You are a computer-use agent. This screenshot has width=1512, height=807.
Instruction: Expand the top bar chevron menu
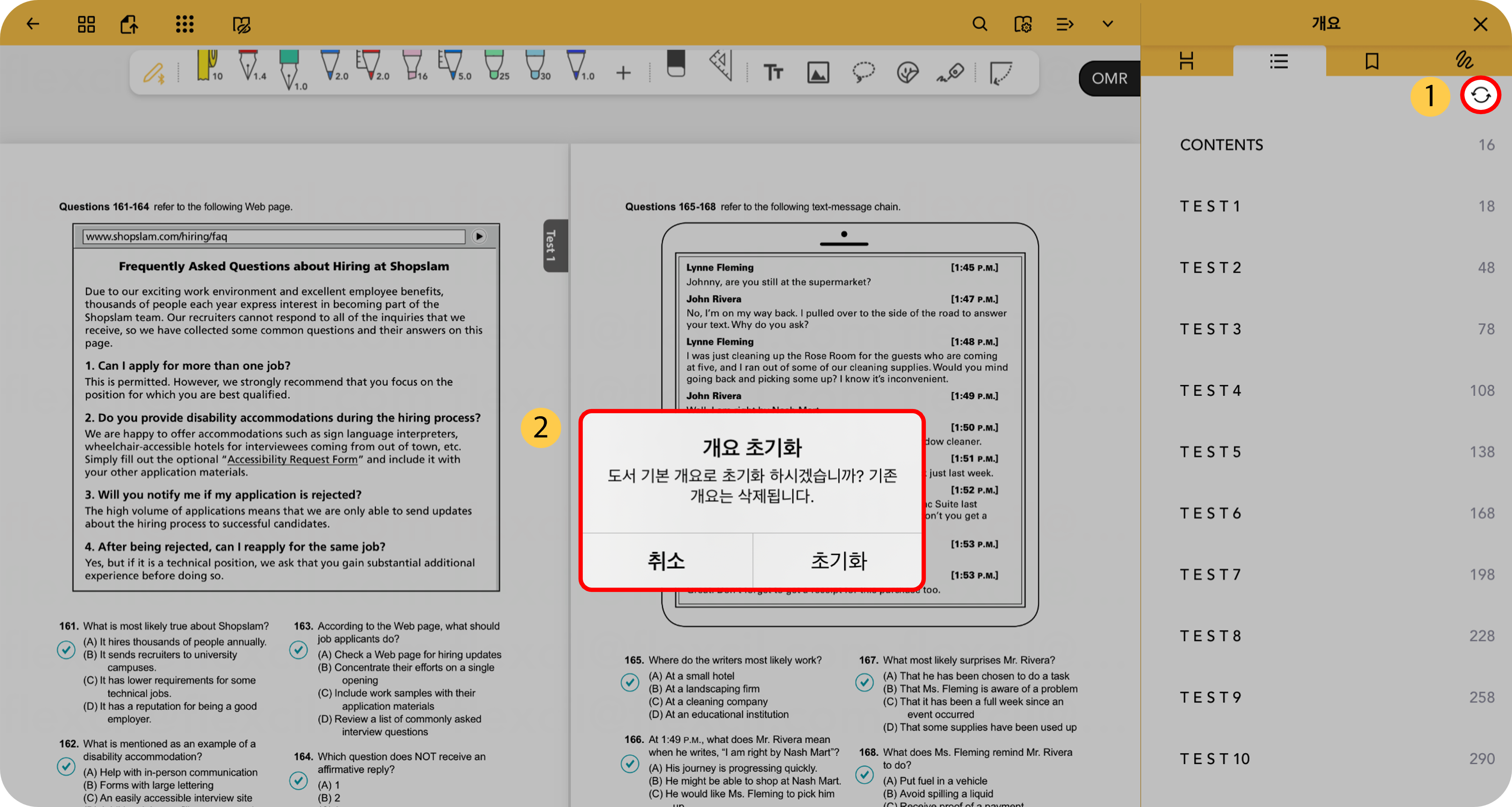[1107, 24]
